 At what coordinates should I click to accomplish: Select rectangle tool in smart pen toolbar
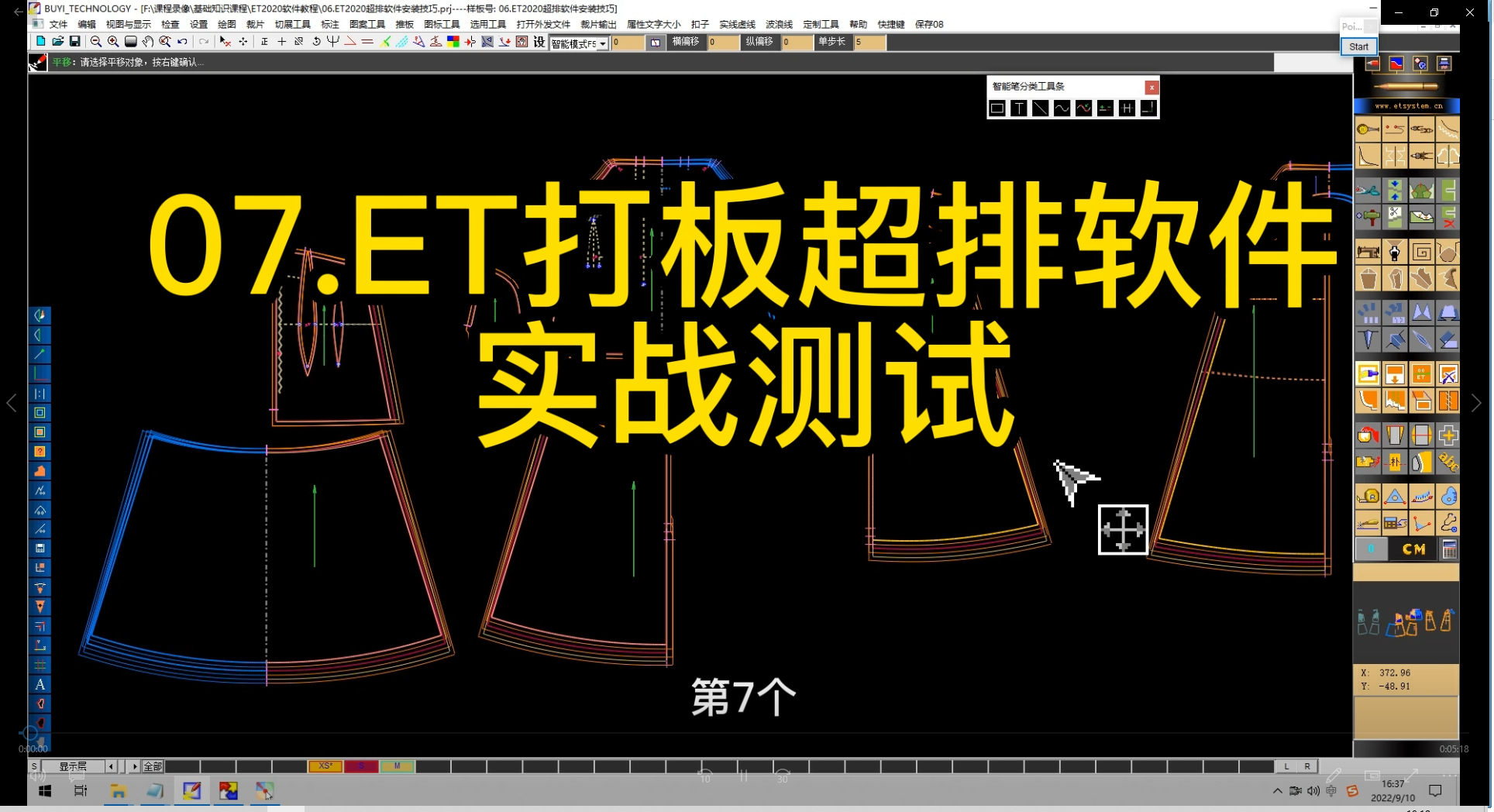click(x=997, y=108)
